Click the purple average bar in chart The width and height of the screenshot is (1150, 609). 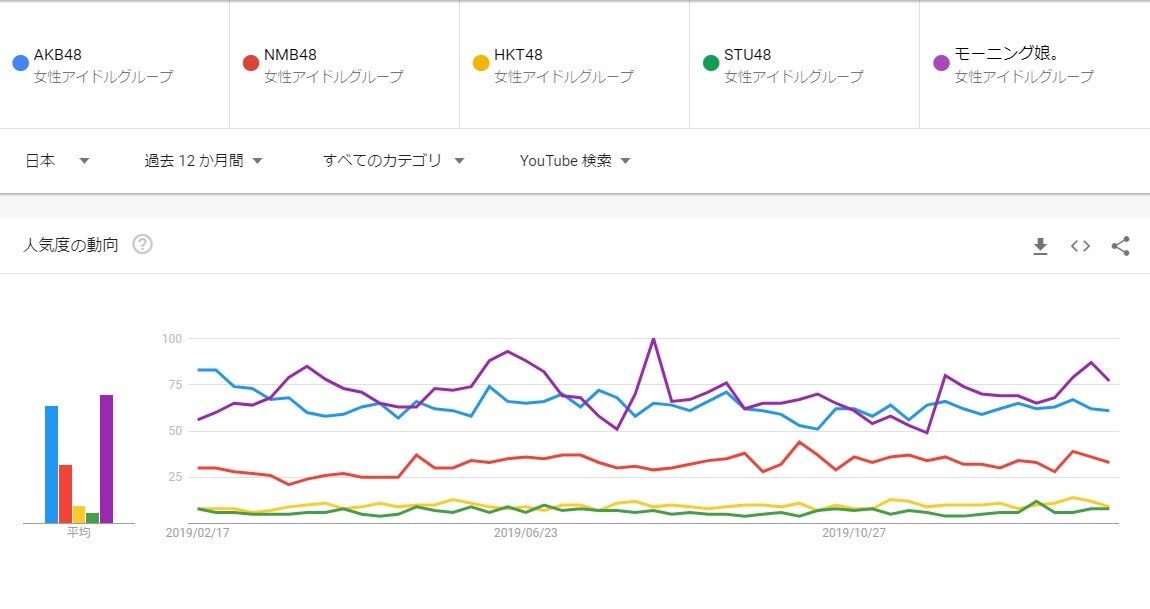(106, 459)
